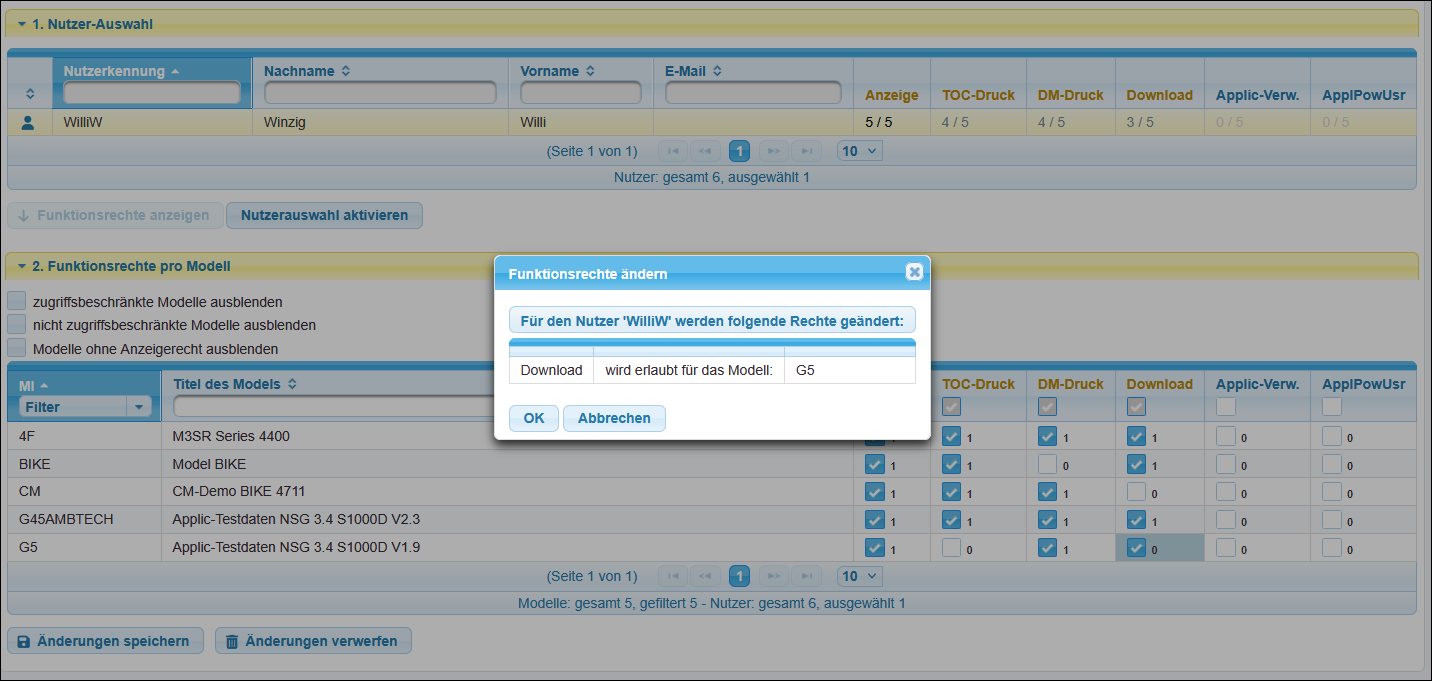Viewport: 1432px width, 681px height.
Task: Click the Nutzerkennung filter input field
Action: coord(152,93)
